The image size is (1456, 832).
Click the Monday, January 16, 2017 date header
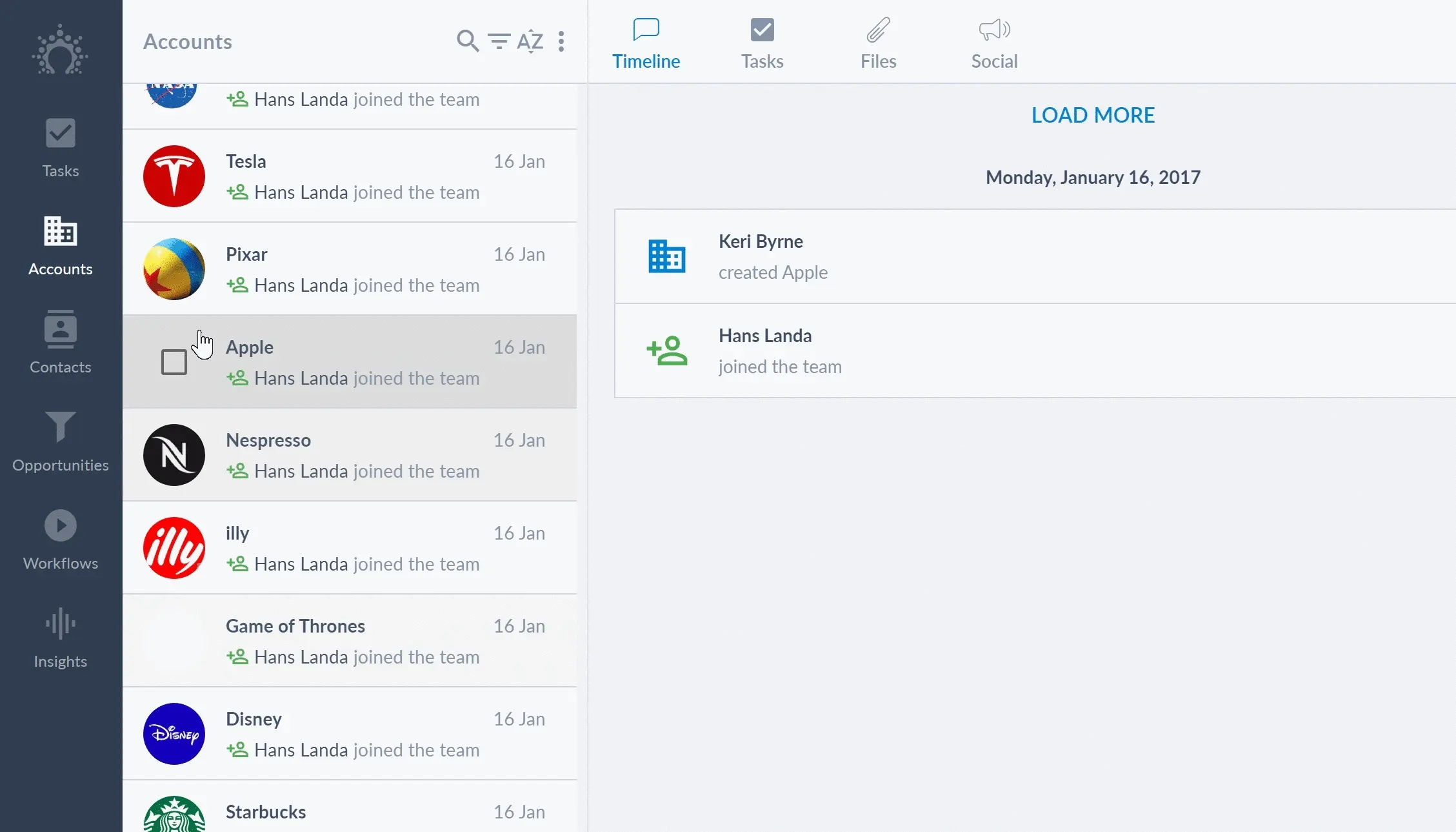tap(1093, 178)
